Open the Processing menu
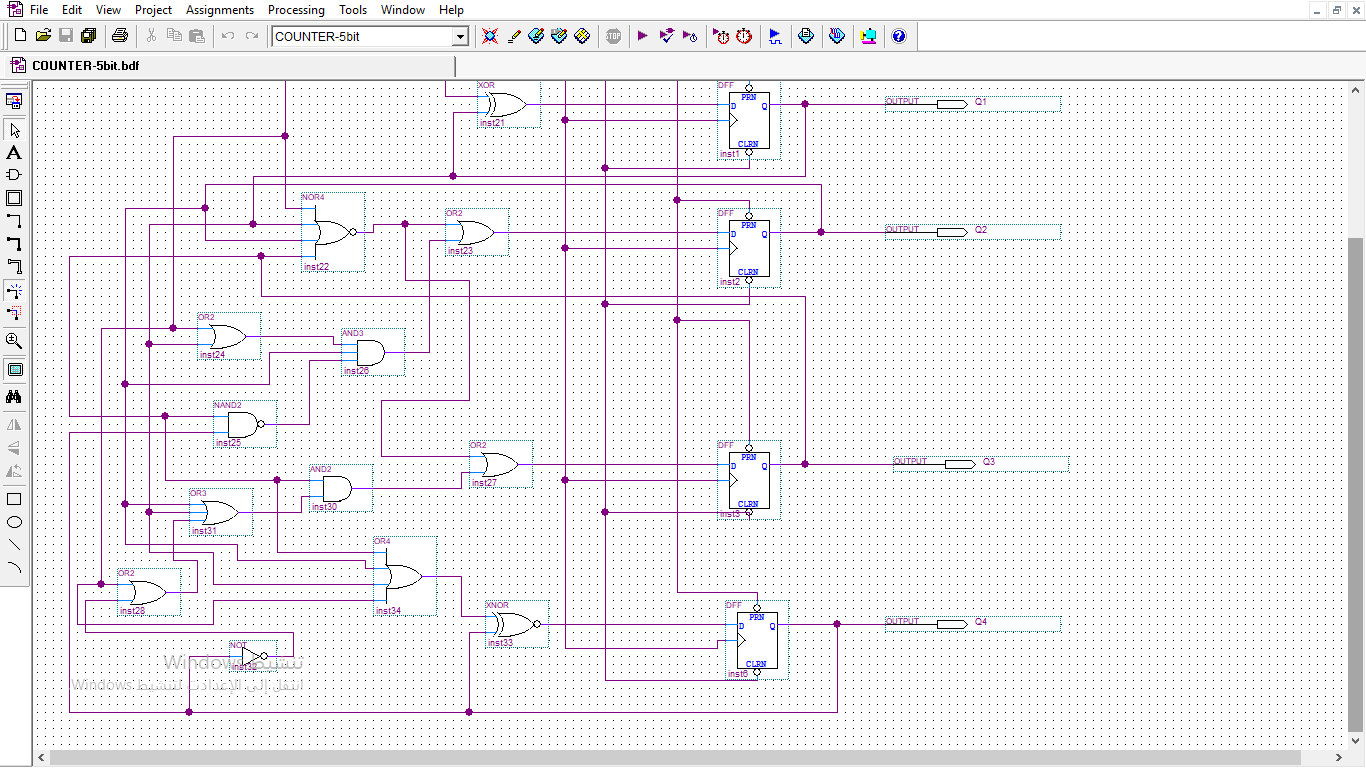The image size is (1366, 768). click(296, 9)
